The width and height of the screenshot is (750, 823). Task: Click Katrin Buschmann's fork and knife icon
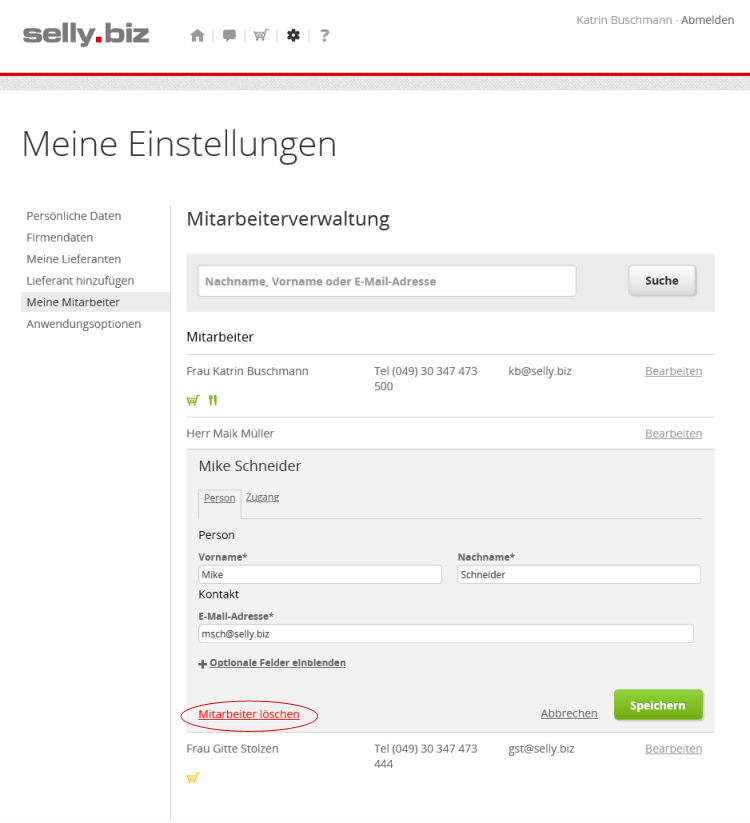point(212,401)
